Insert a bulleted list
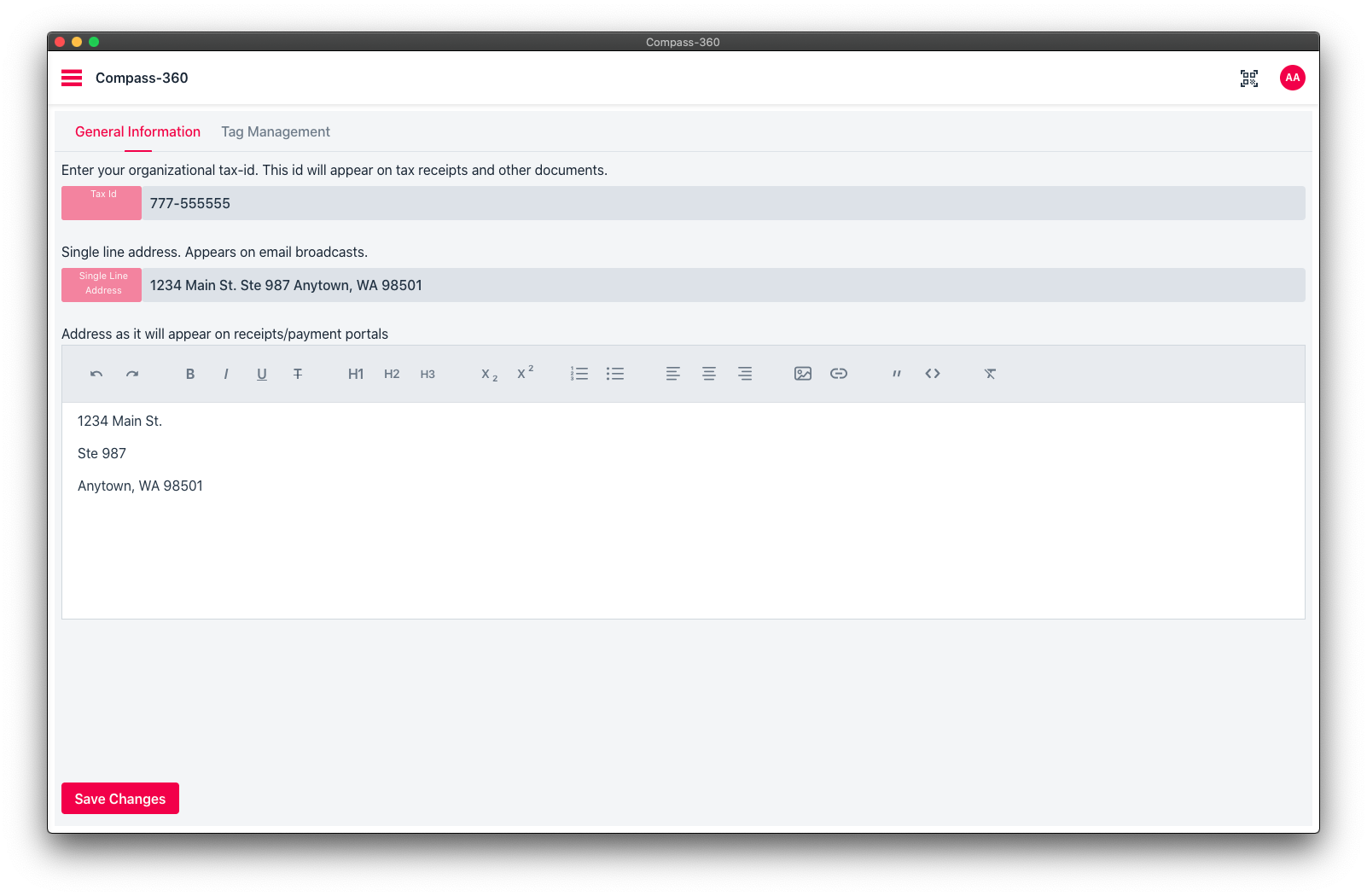1367x896 pixels. [615, 374]
